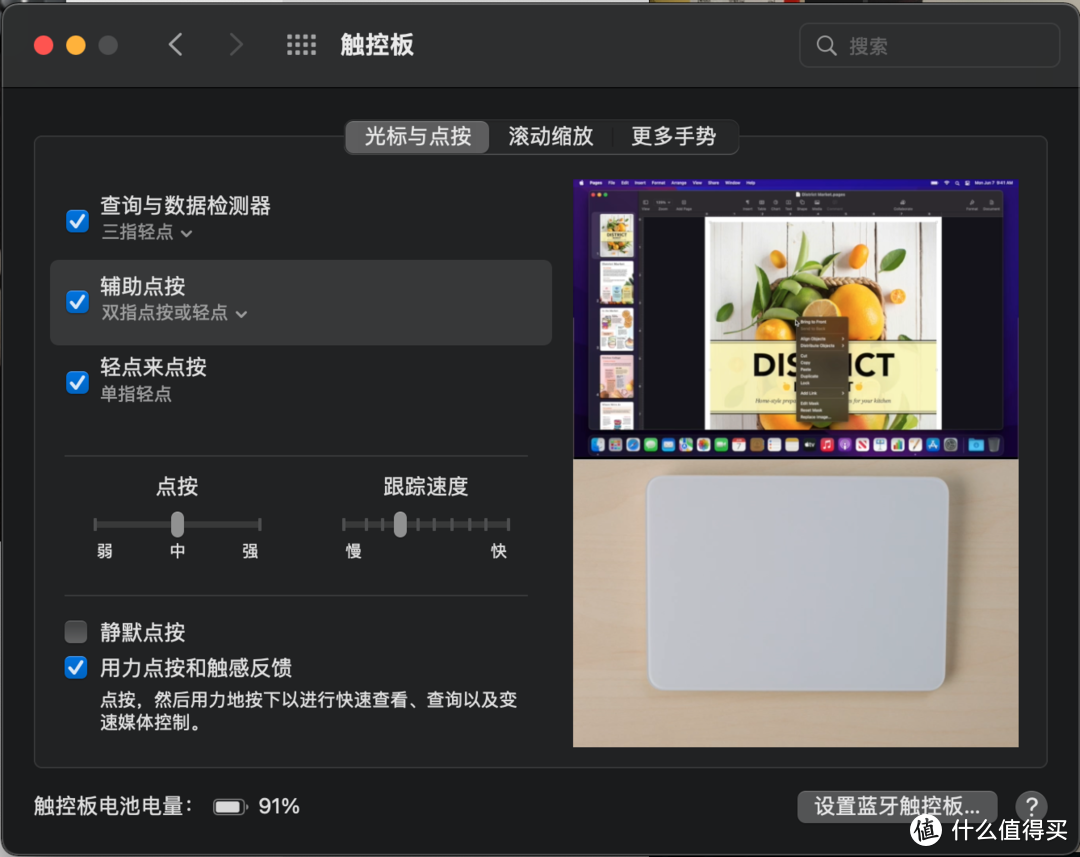The image size is (1080, 857).
Task: Click the show-all-preferences grid icon
Action: click(x=301, y=44)
